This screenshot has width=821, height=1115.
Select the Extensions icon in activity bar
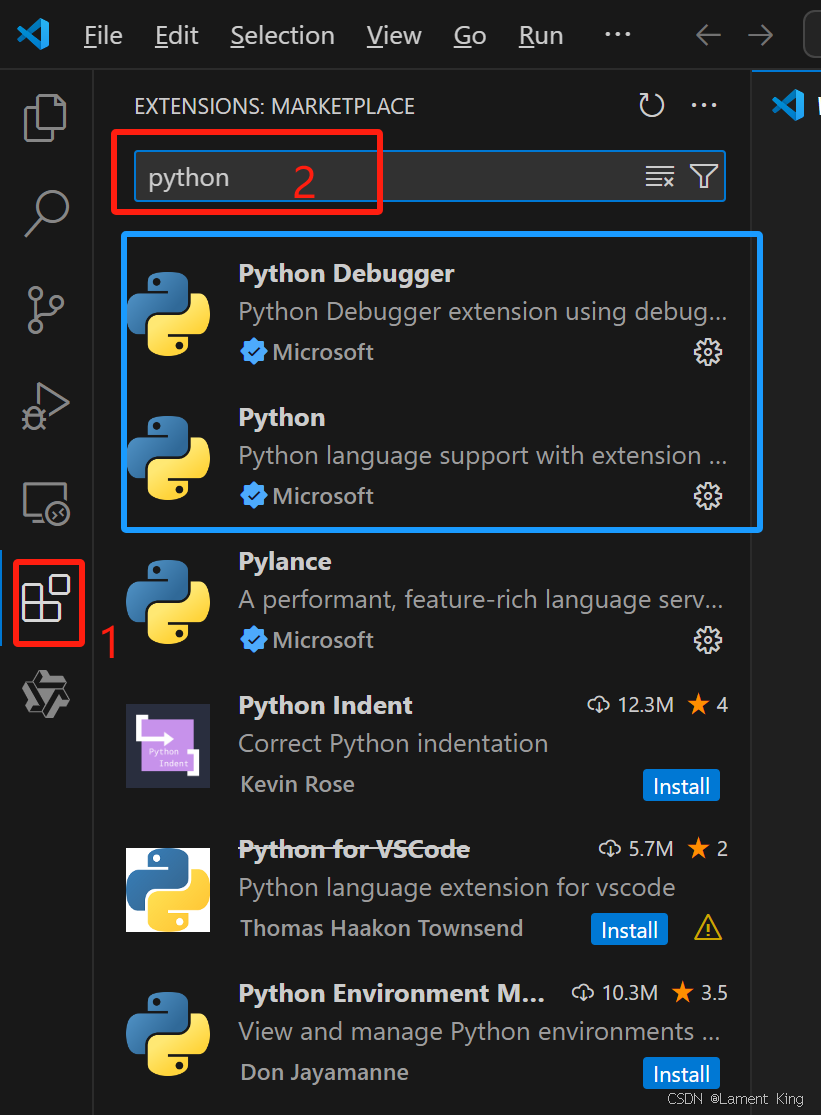coord(47,601)
